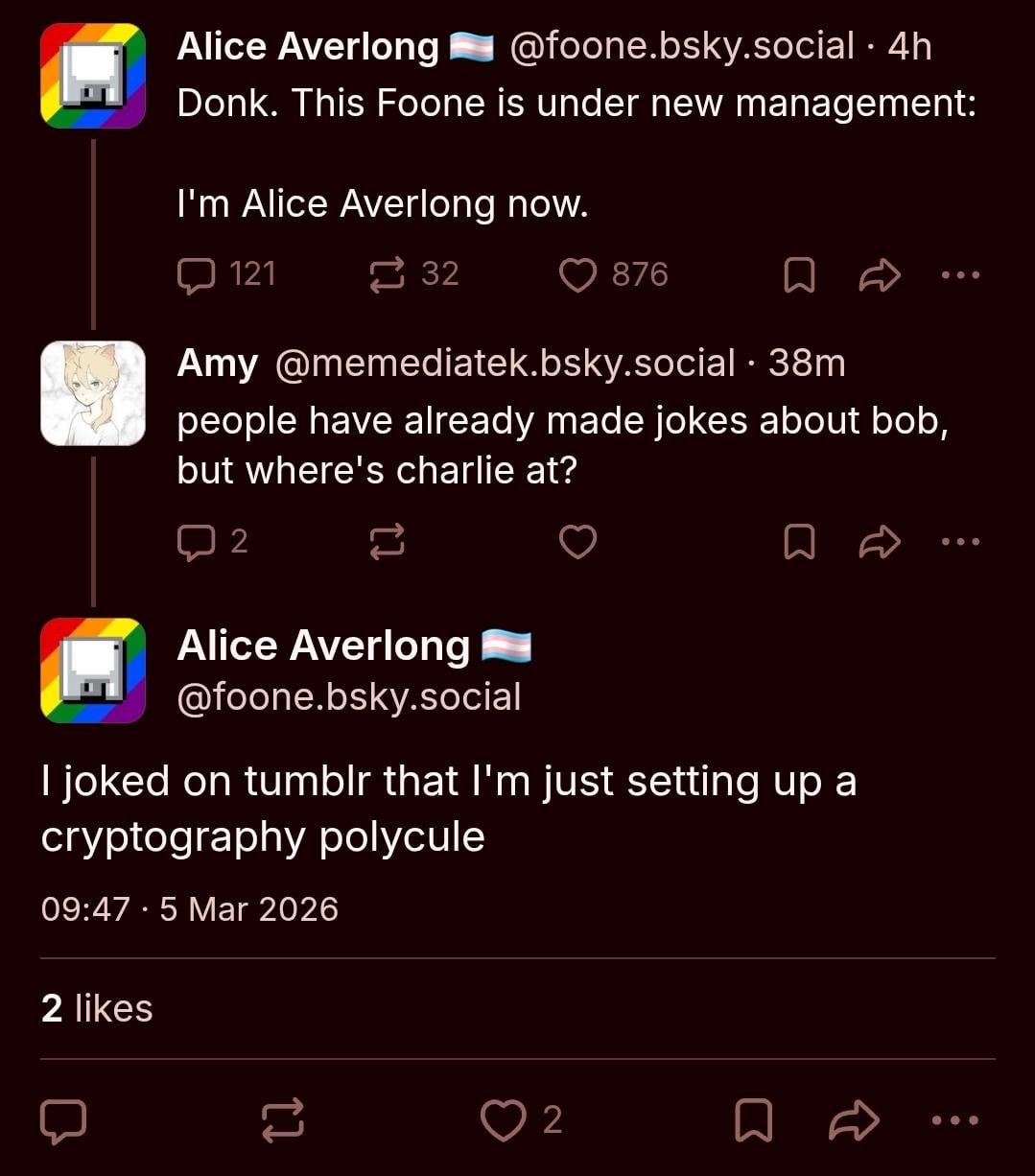View the '2 likes' list
Image resolution: width=1035 pixels, height=1176 pixels.
[97, 1009]
